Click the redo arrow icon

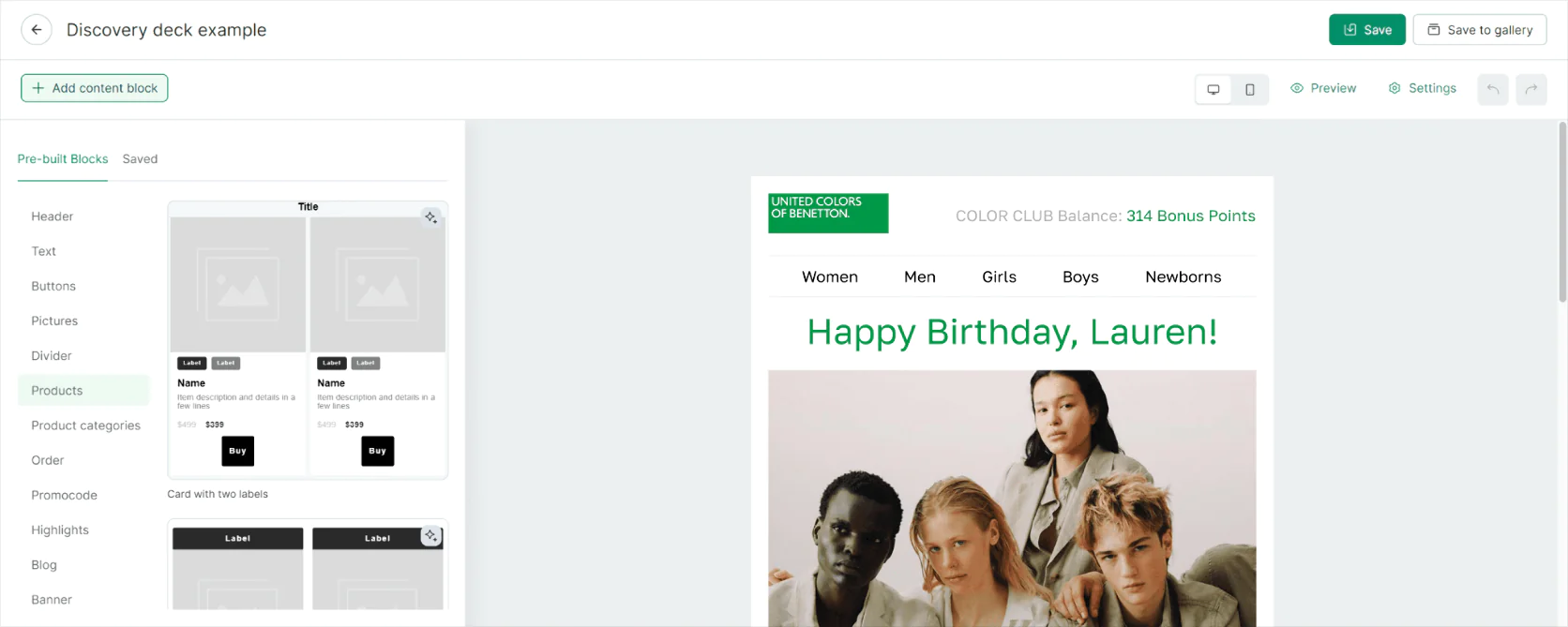[x=1531, y=89]
